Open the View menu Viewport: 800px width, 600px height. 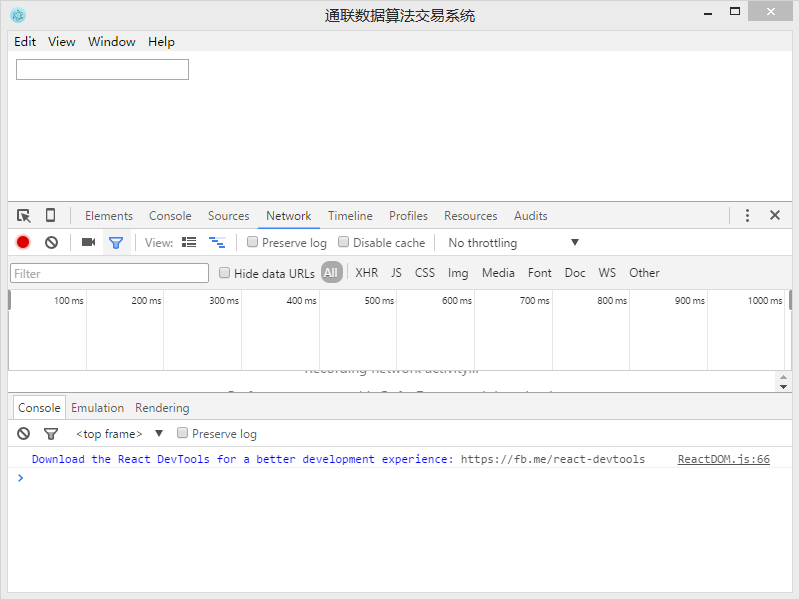coord(62,42)
